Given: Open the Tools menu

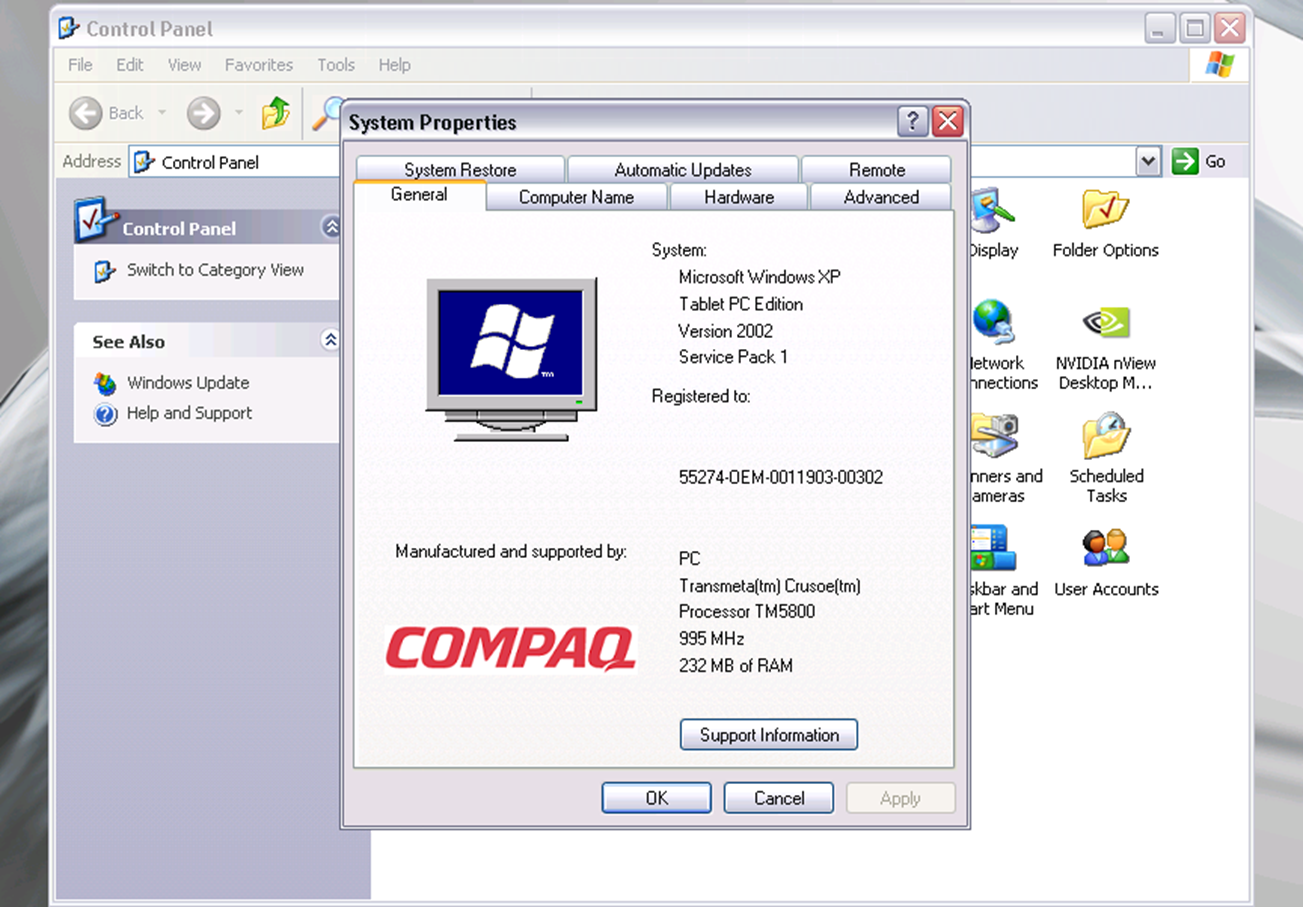Looking at the screenshot, I should (336, 65).
